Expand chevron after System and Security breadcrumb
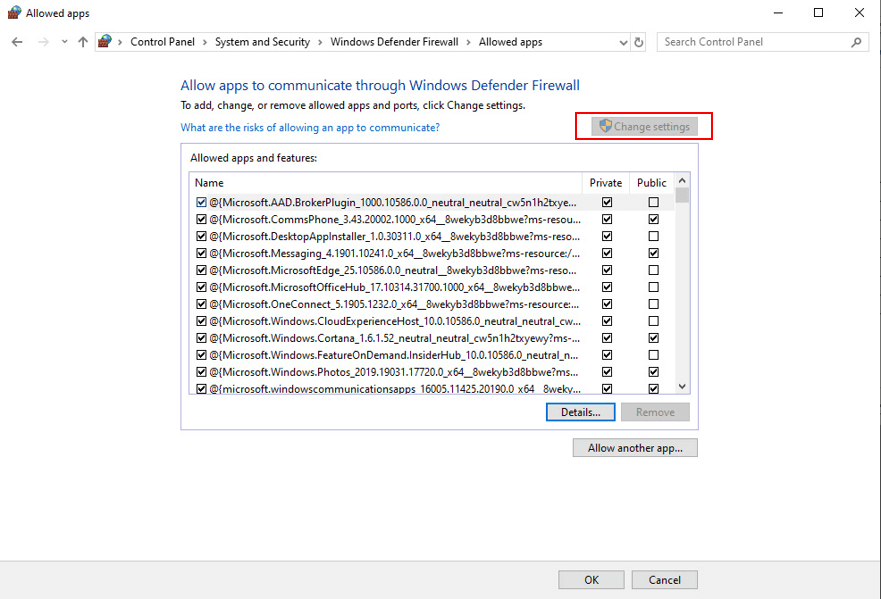The width and height of the screenshot is (881, 599). coord(320,42)
